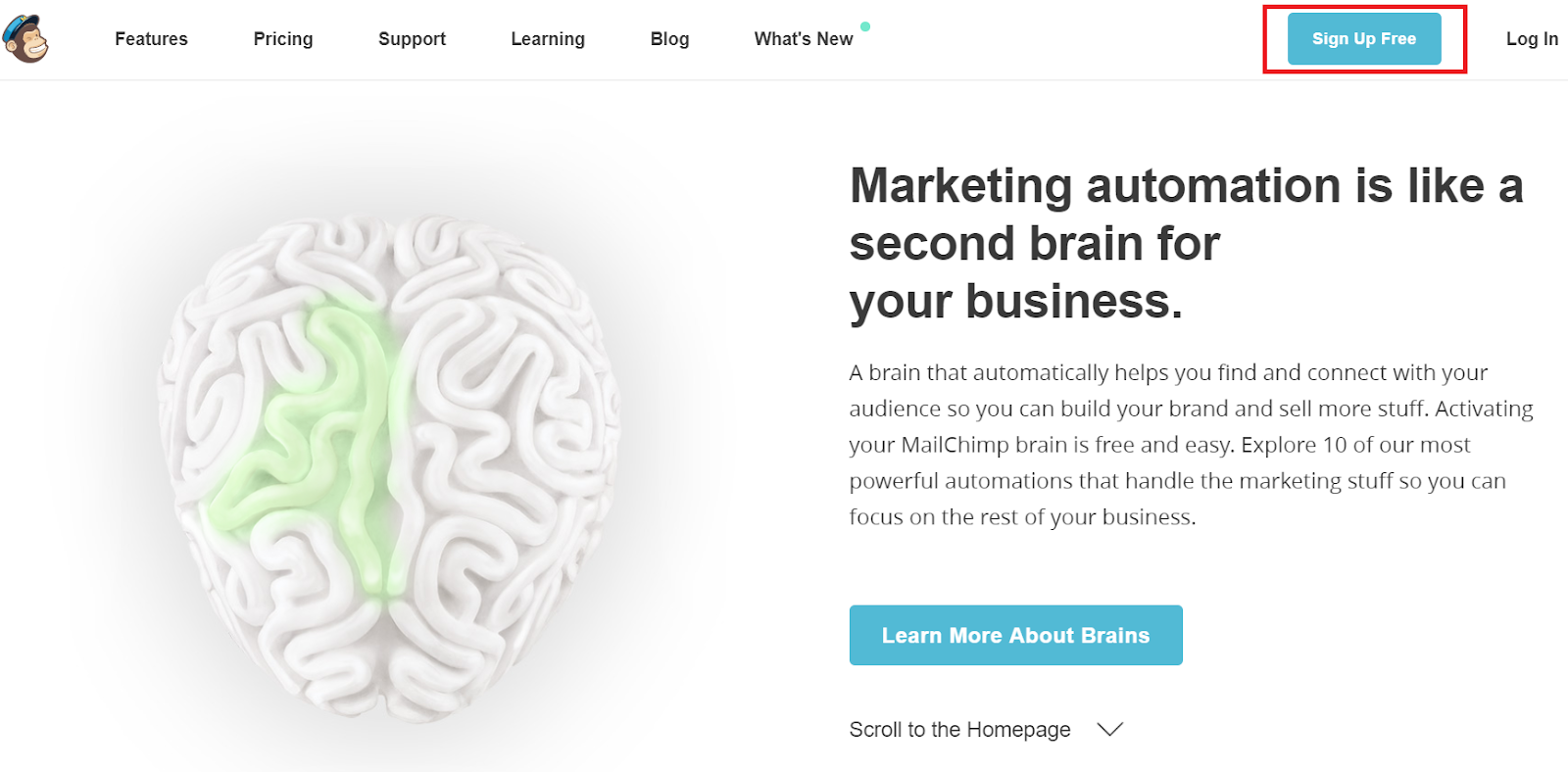1568x772 pixels.
Task: Click the MailChimp Freddie monkey logo
Action: tap(25, 39)
